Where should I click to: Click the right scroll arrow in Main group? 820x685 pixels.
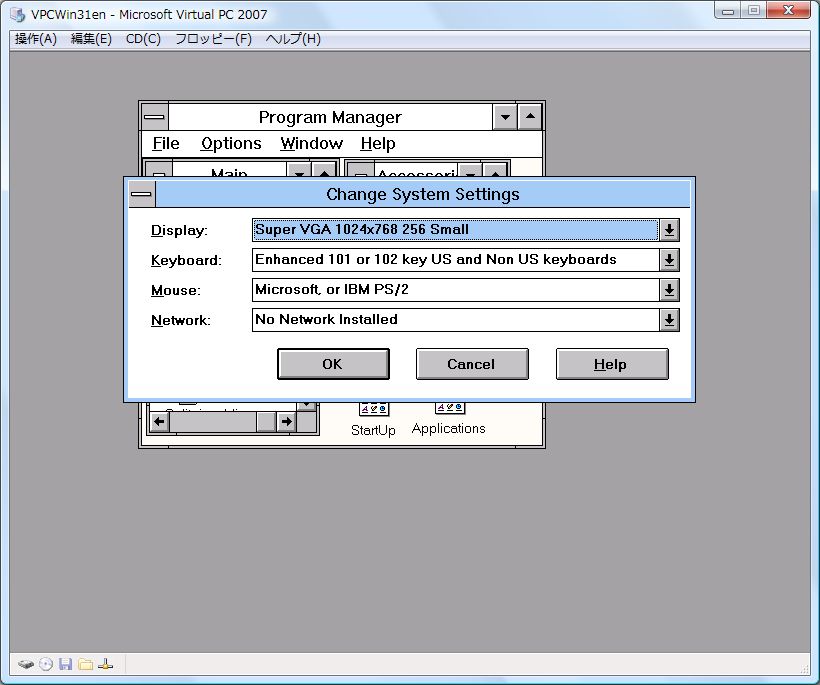(287, 421)
